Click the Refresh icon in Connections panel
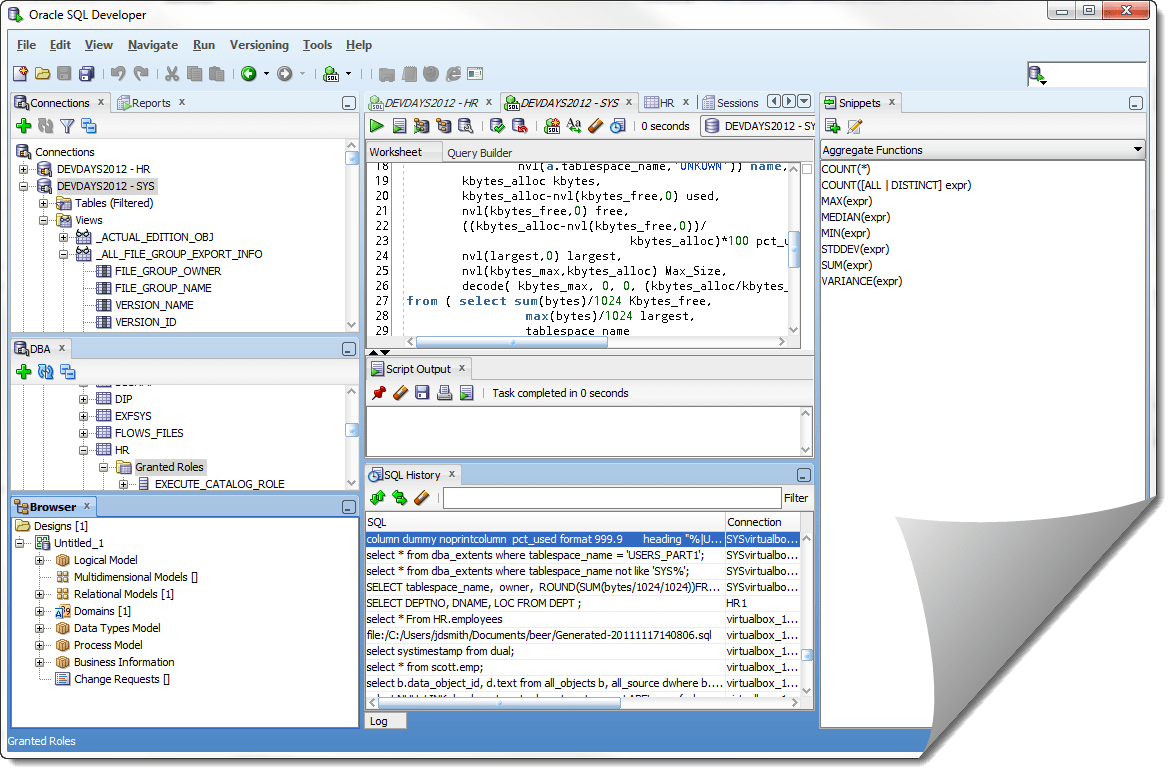The height and width of the screenshot is (774, 1172). (x=46, y=126)
